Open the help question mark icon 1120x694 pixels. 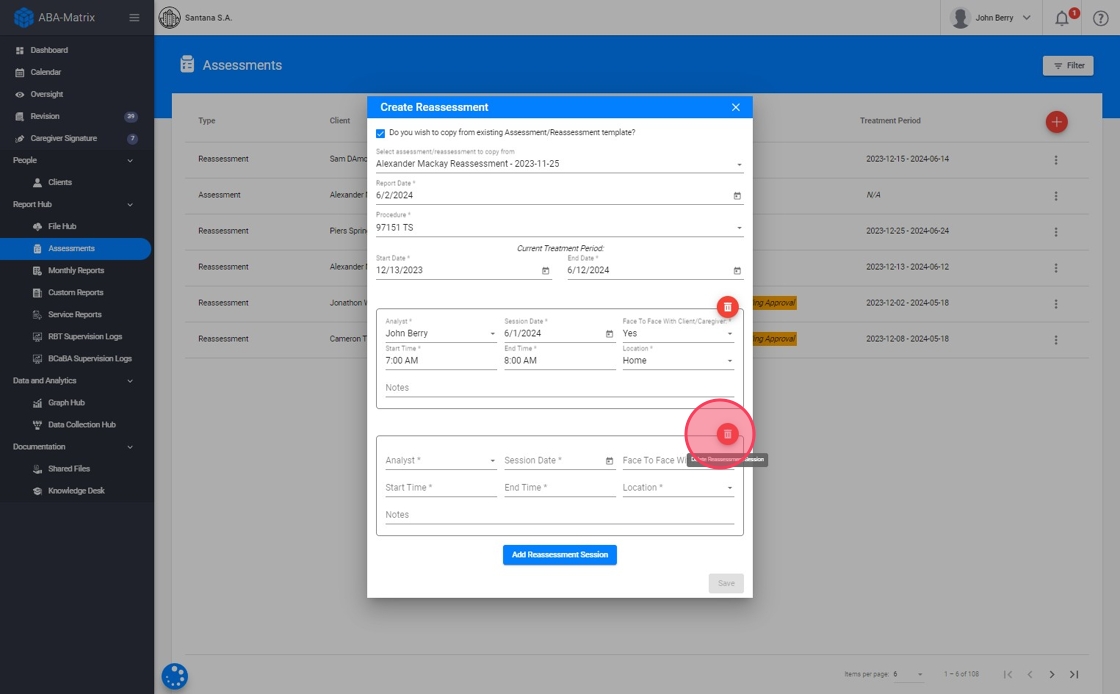tap(1101, 18)
